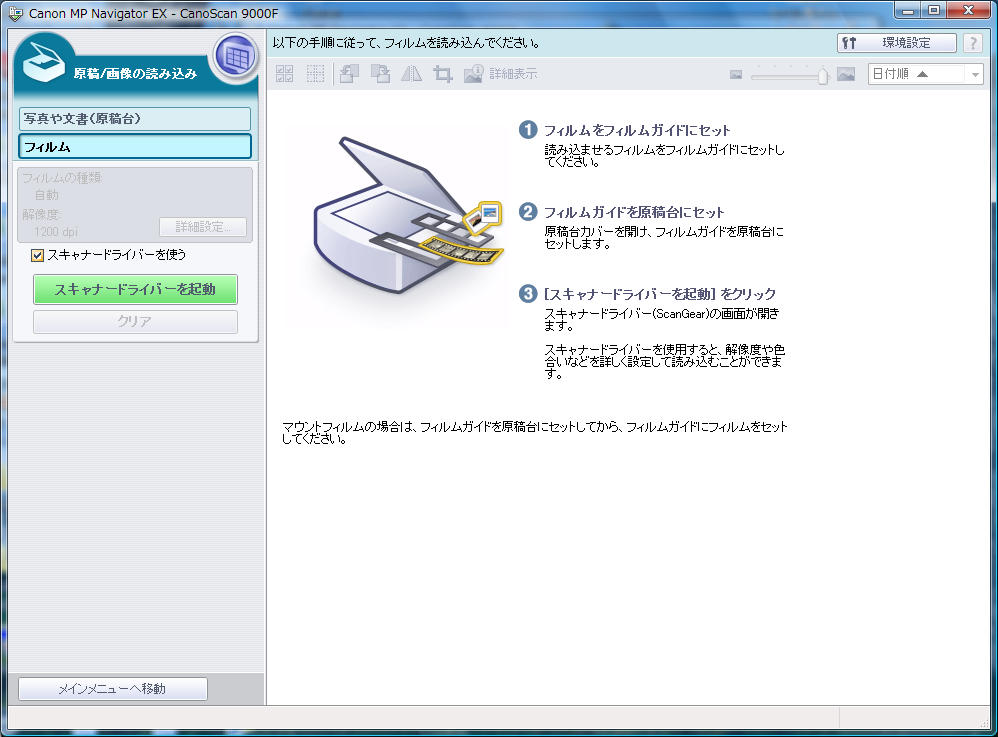Select the フィルム tab
The width and height of the screenshot is (998, 737).
coord(135,146)
